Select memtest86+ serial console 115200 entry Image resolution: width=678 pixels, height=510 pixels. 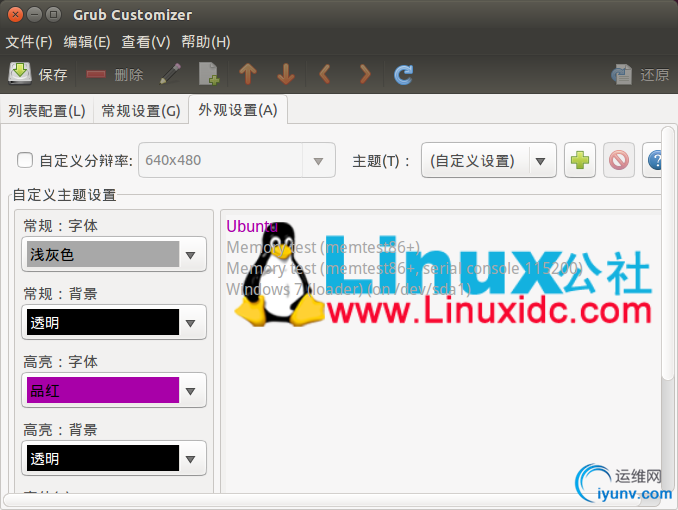[x=404, y=269]
